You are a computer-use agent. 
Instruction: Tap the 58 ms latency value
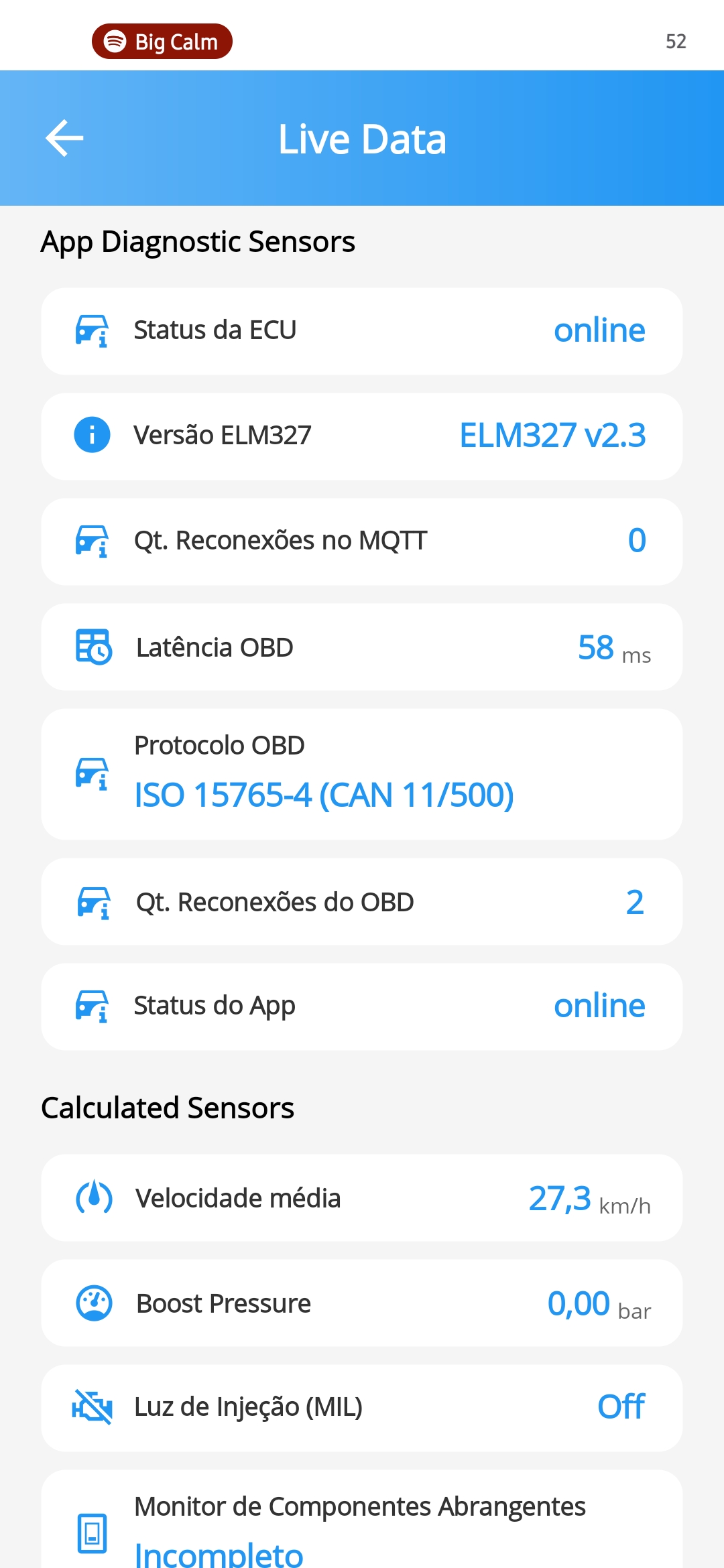613,648
